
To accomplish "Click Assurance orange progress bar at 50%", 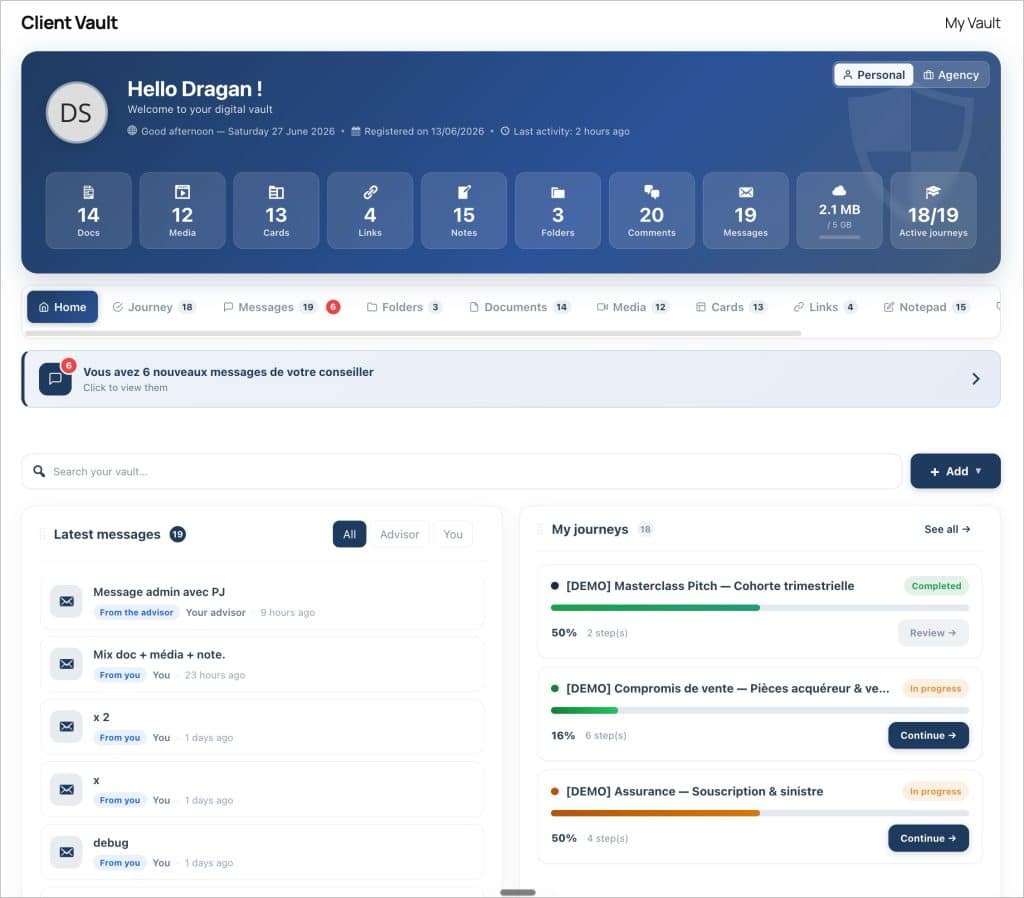I will 760,813.
